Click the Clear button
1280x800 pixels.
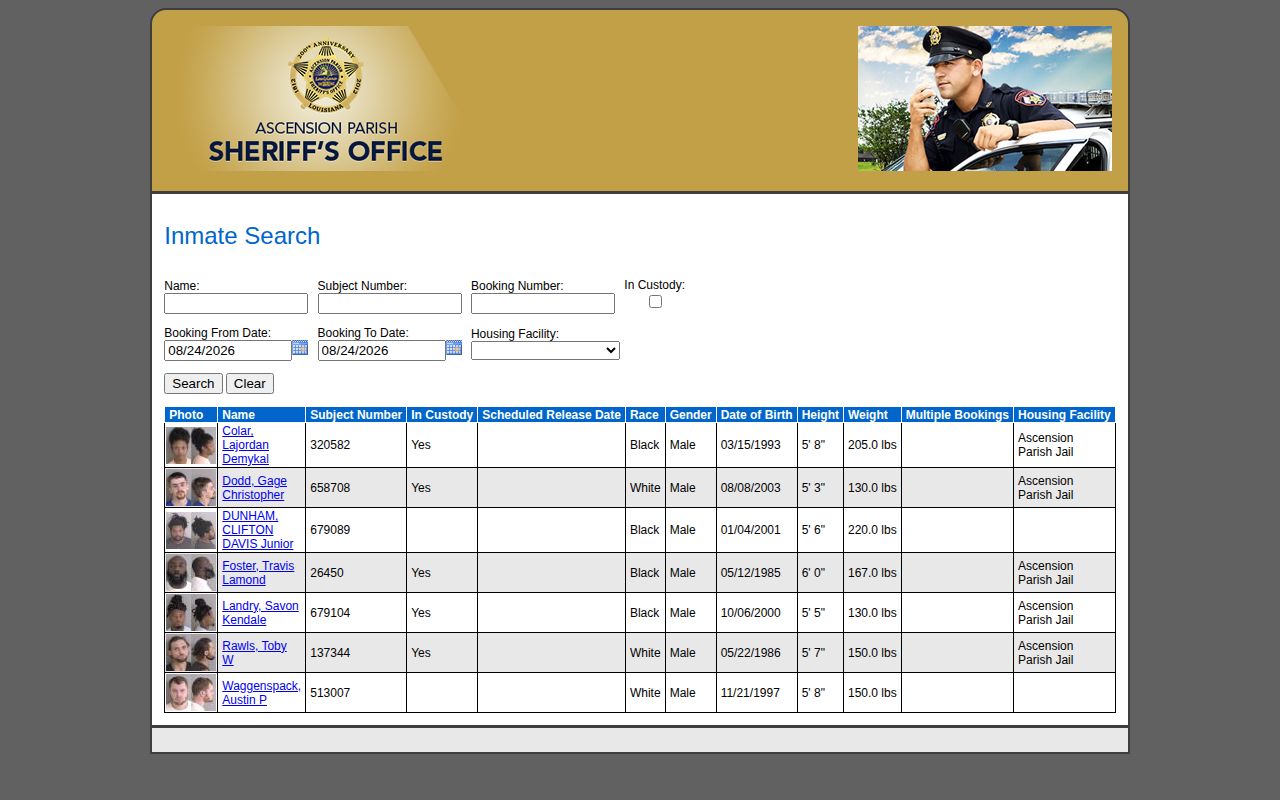250,383
